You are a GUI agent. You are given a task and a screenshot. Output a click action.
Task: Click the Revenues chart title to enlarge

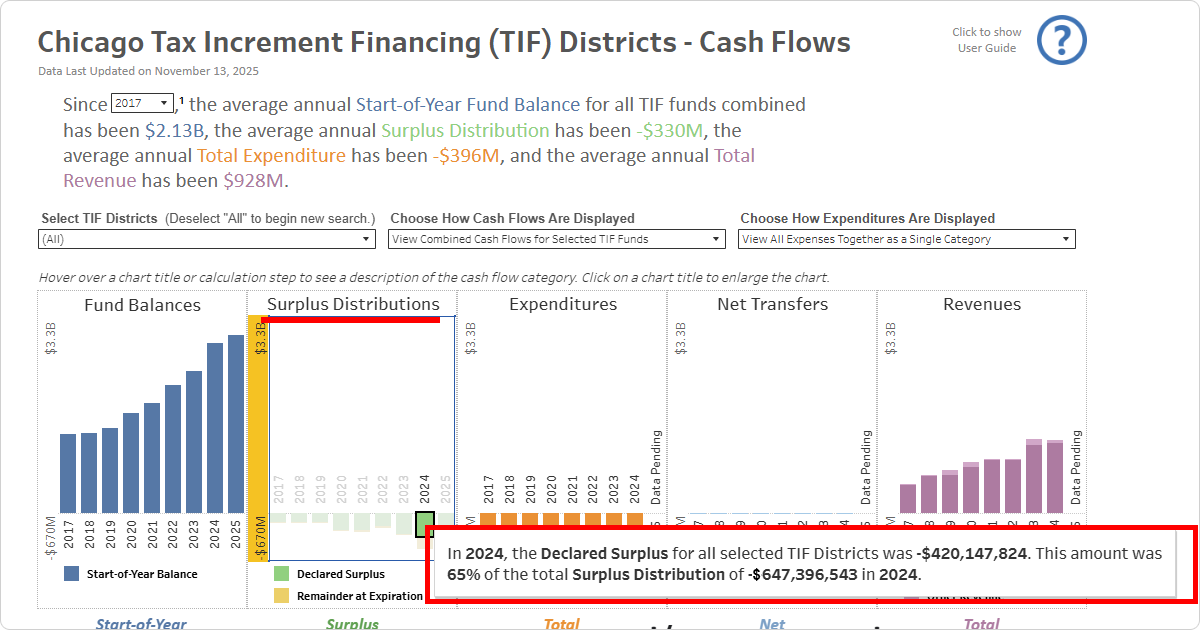click(981, 304)
